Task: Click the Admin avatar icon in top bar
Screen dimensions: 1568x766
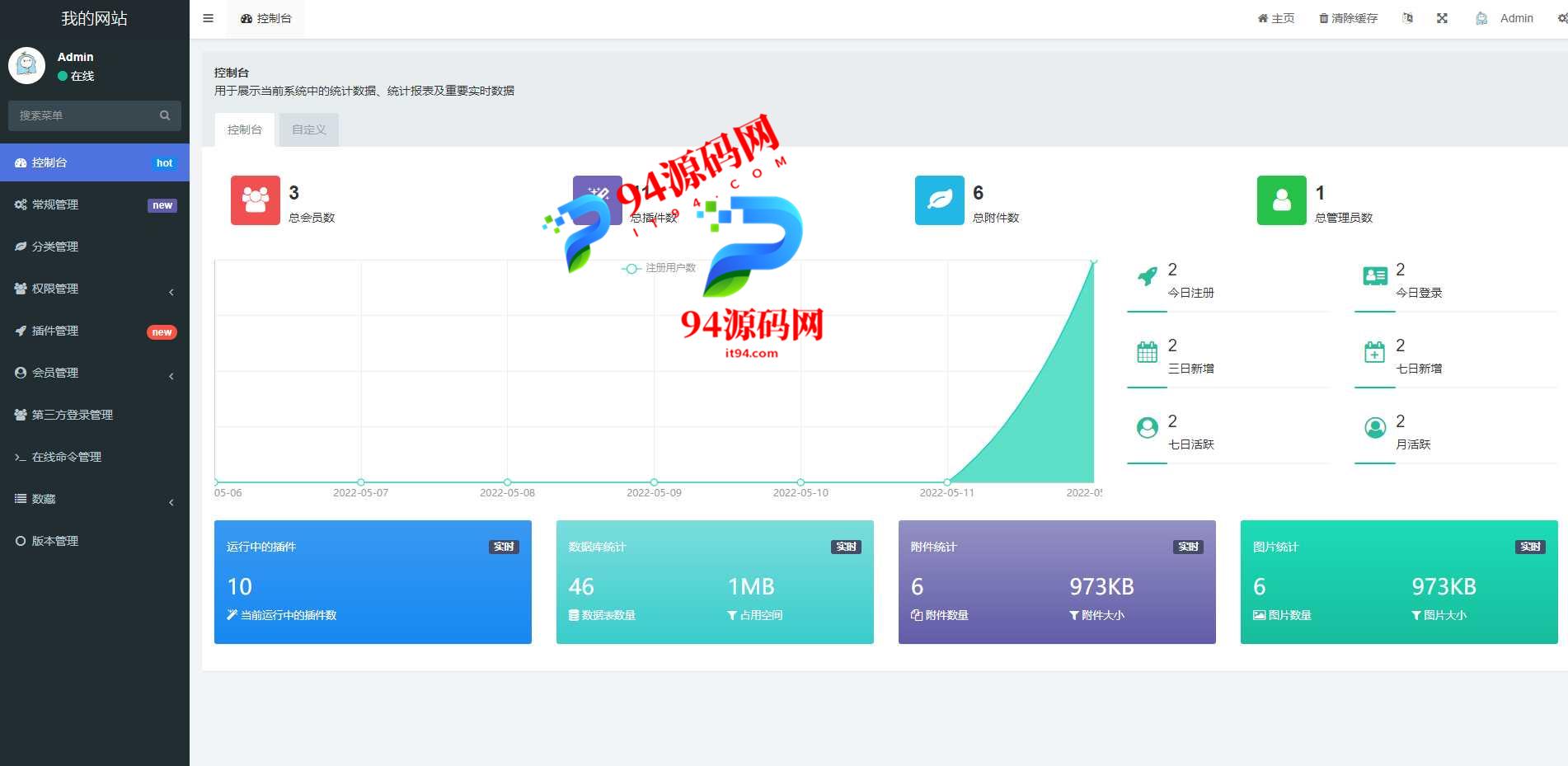Action: point(1481,18)
